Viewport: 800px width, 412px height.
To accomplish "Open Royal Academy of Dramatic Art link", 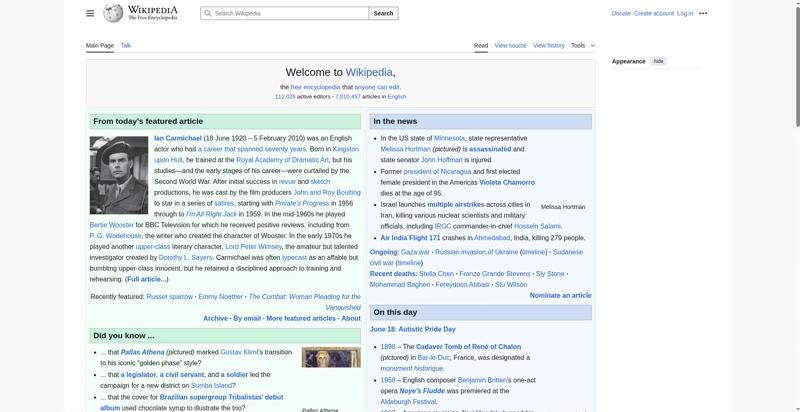I will (282, 160).
